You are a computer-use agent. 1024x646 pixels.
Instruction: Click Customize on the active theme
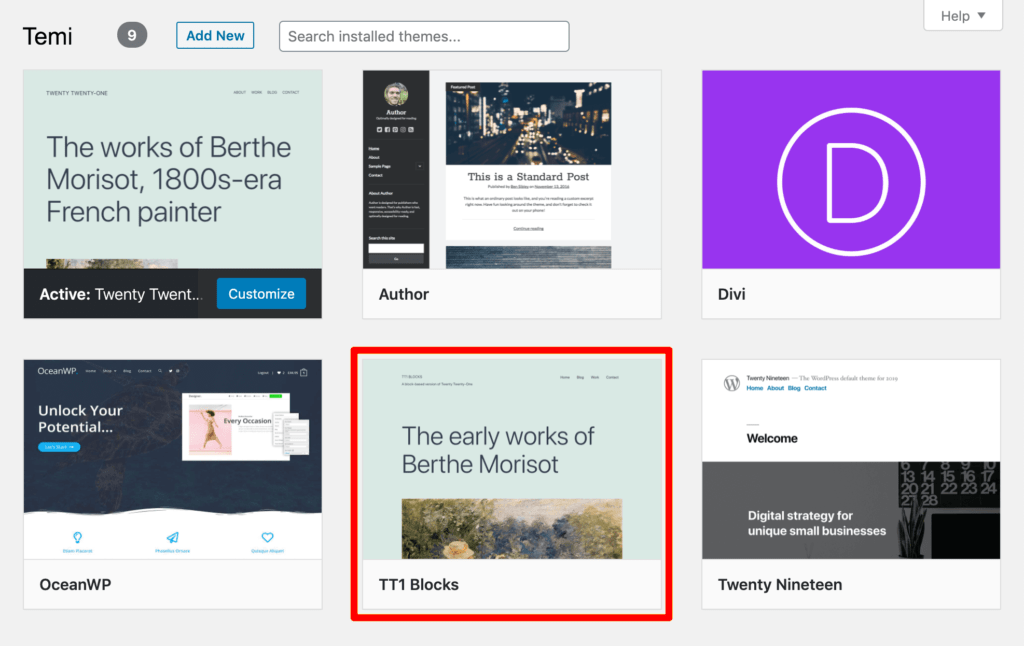coord(261,294)
